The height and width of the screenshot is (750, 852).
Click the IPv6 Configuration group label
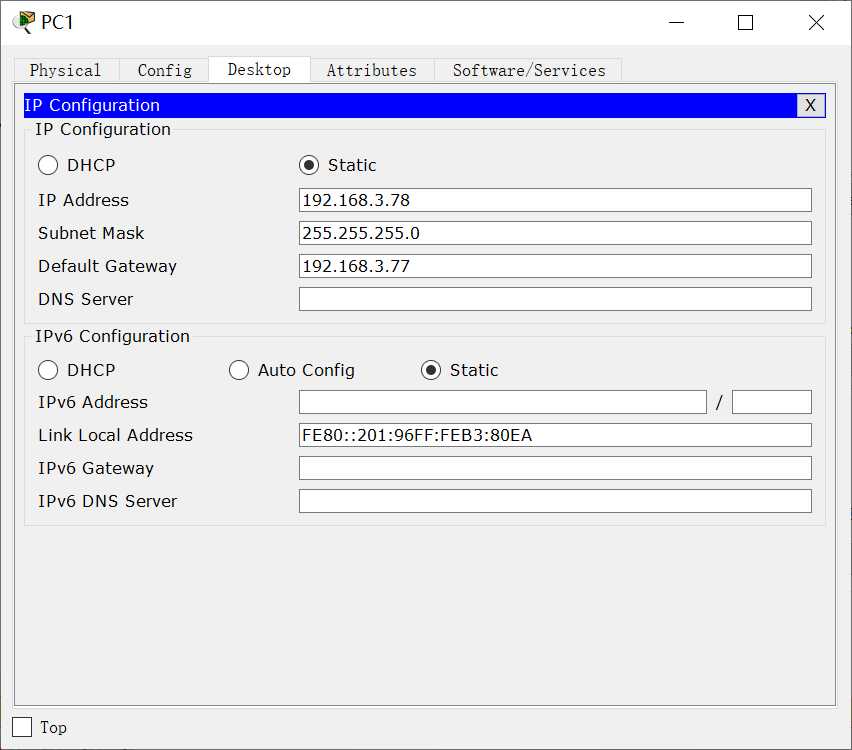(112, 336)
